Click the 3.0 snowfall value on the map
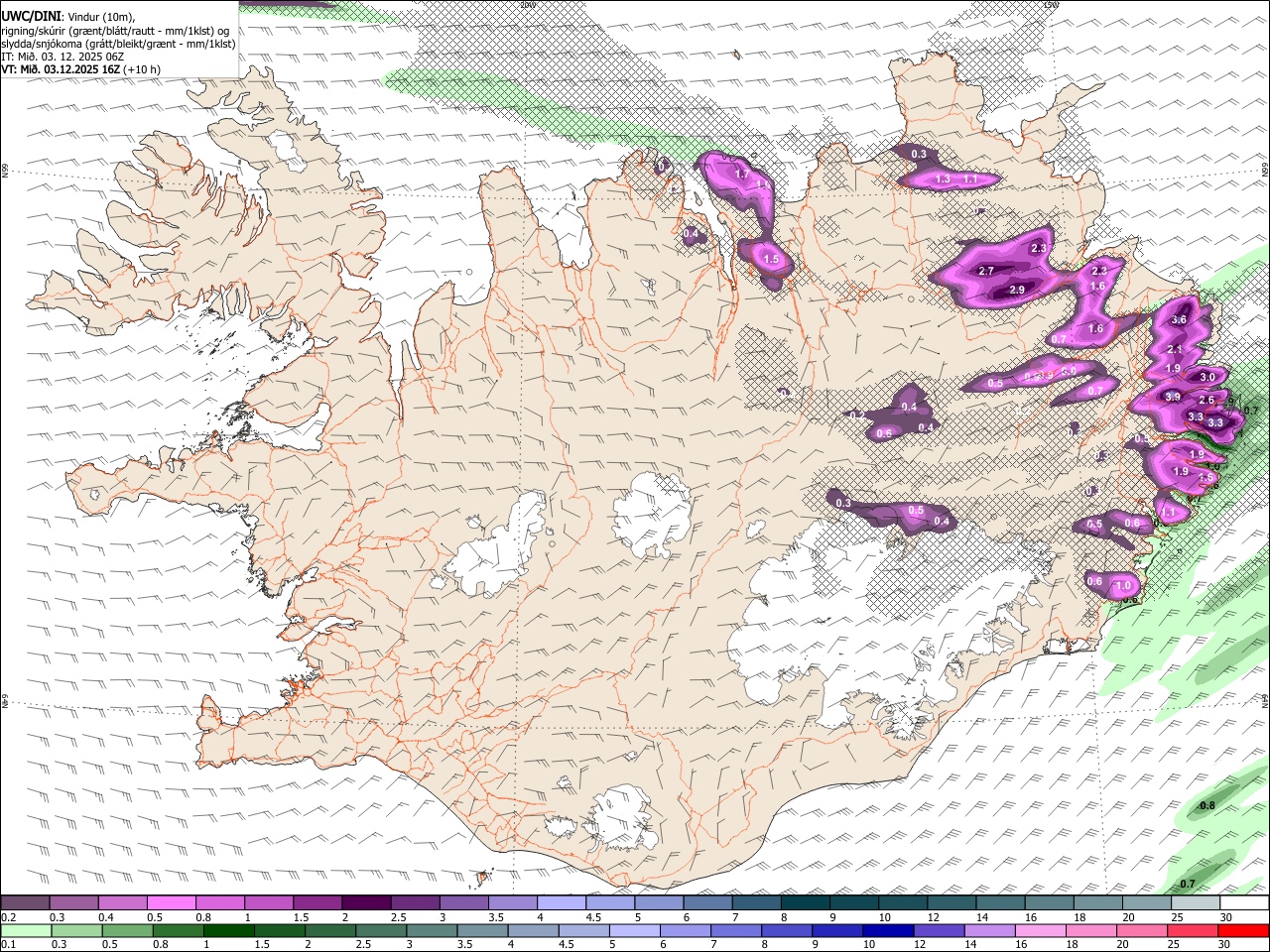Image resolution: width=1270 pixels, height=952 pixels. [x=1207, y=377]
